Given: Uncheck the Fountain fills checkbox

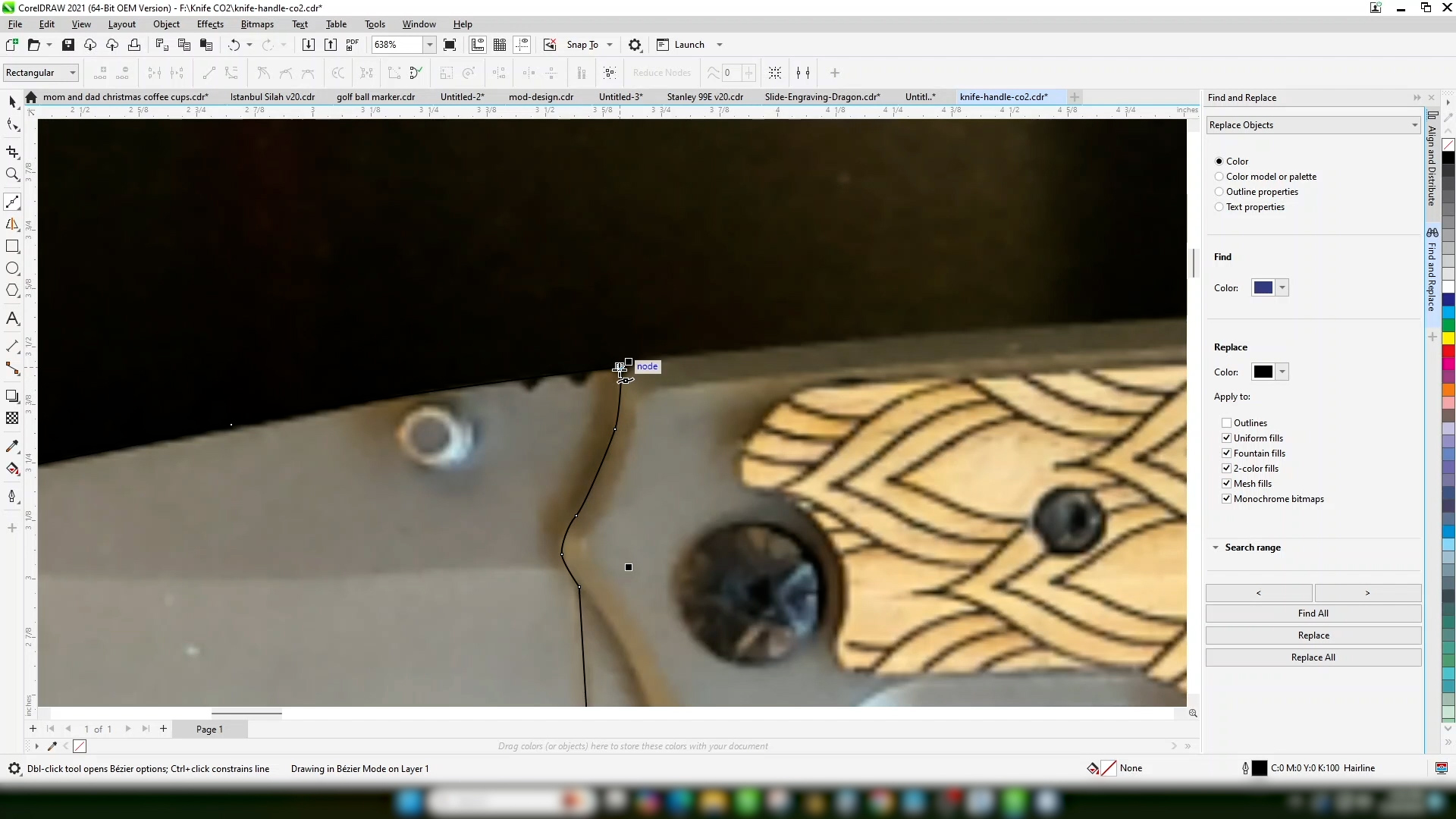Looking at the screenshot, I should pos(1226,453).
